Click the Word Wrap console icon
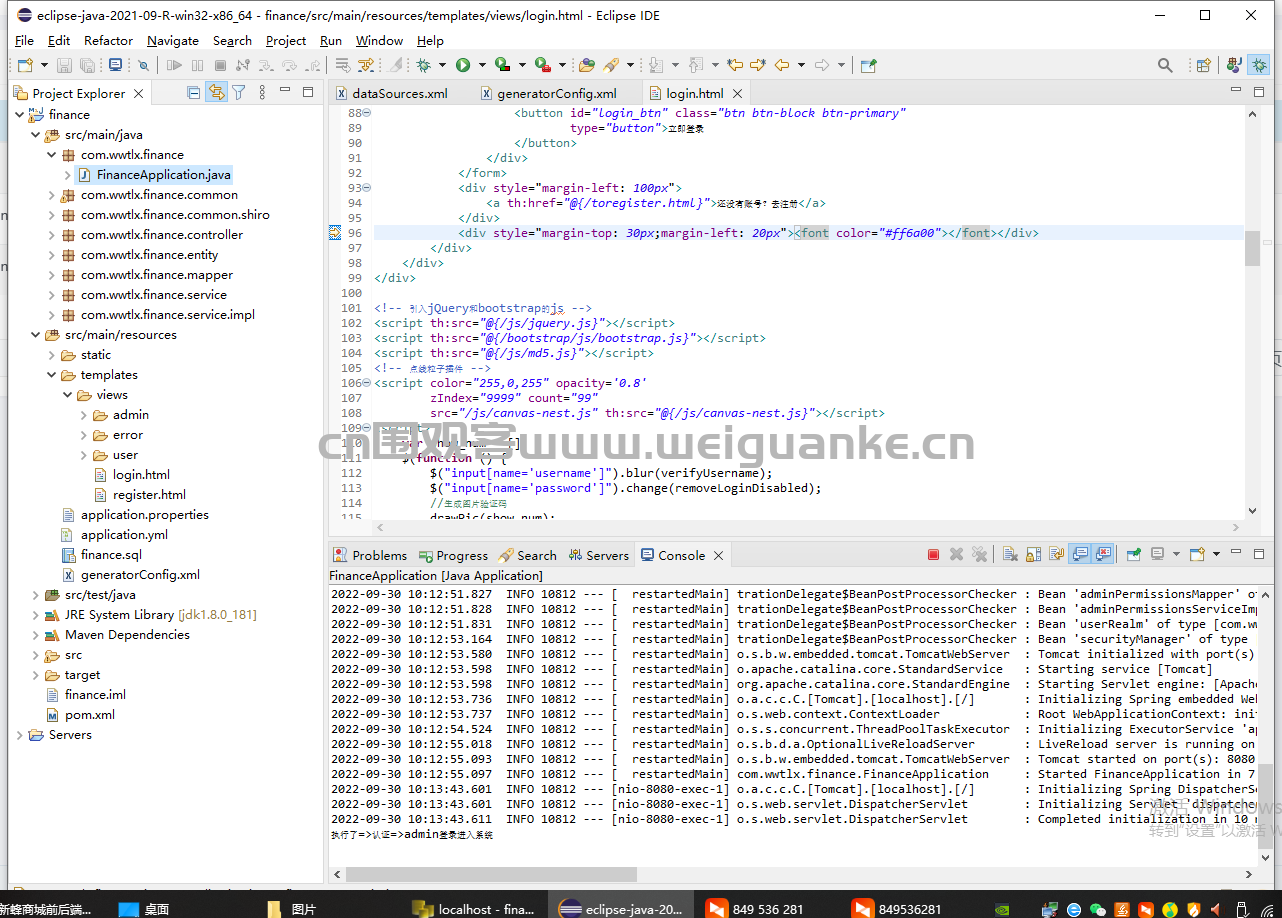This screenshot has width=1282, height=918. [1056, 554]
